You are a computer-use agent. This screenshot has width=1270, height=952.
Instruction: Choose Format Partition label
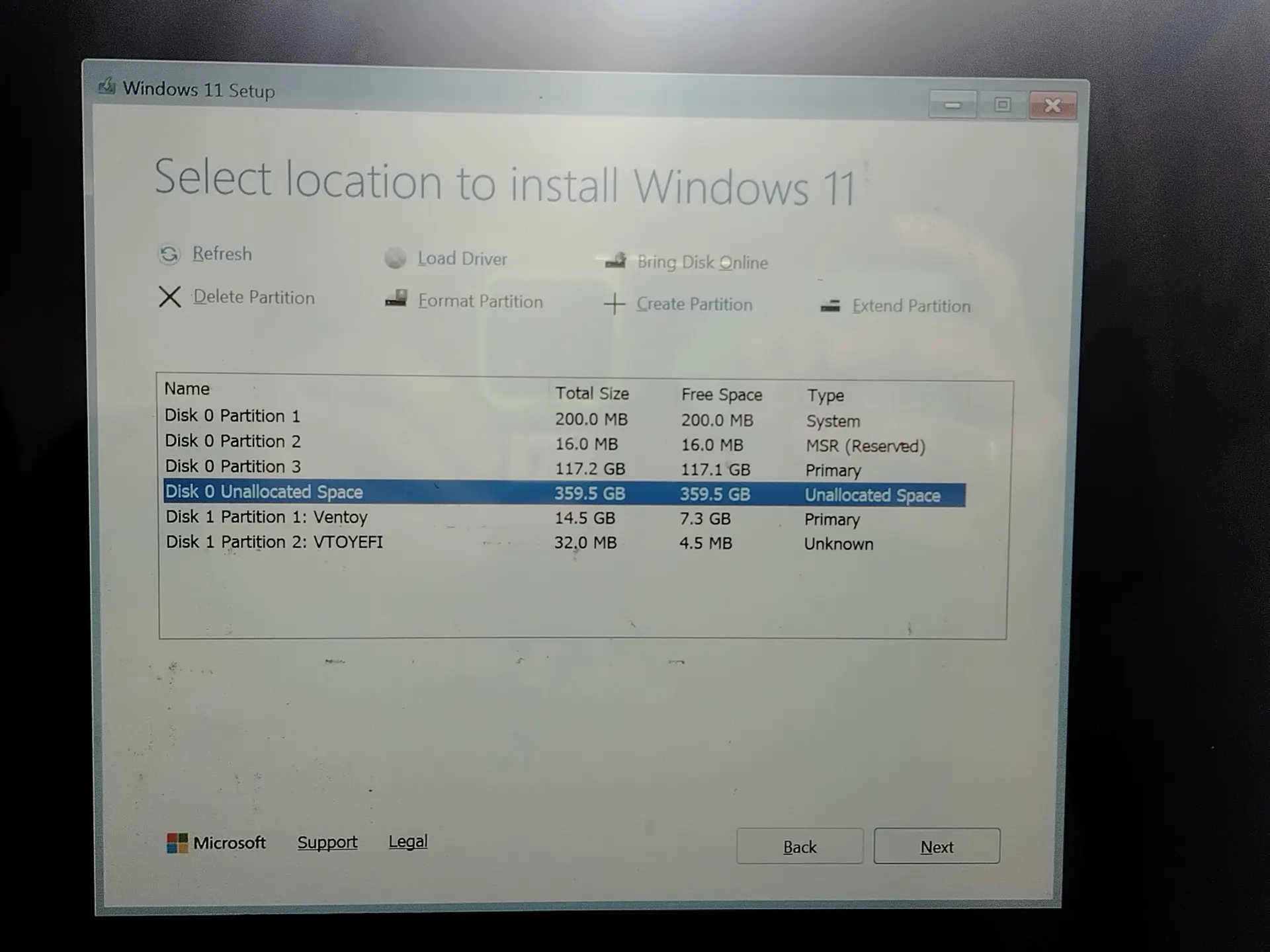(480, 301)
